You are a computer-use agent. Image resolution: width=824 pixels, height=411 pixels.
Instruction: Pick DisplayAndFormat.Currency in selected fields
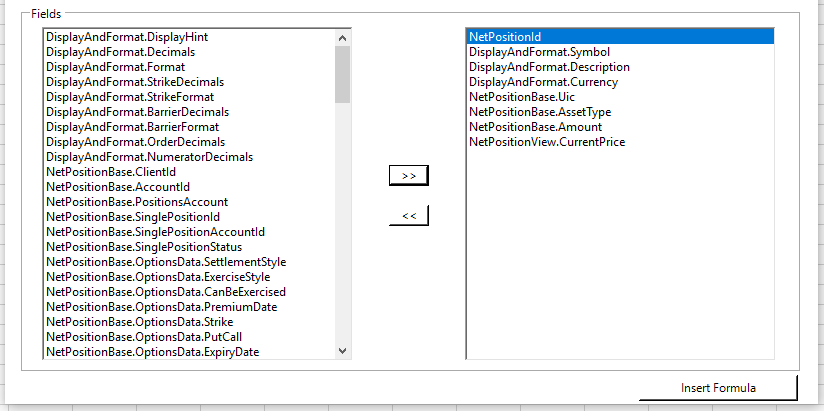coord(543,81)
